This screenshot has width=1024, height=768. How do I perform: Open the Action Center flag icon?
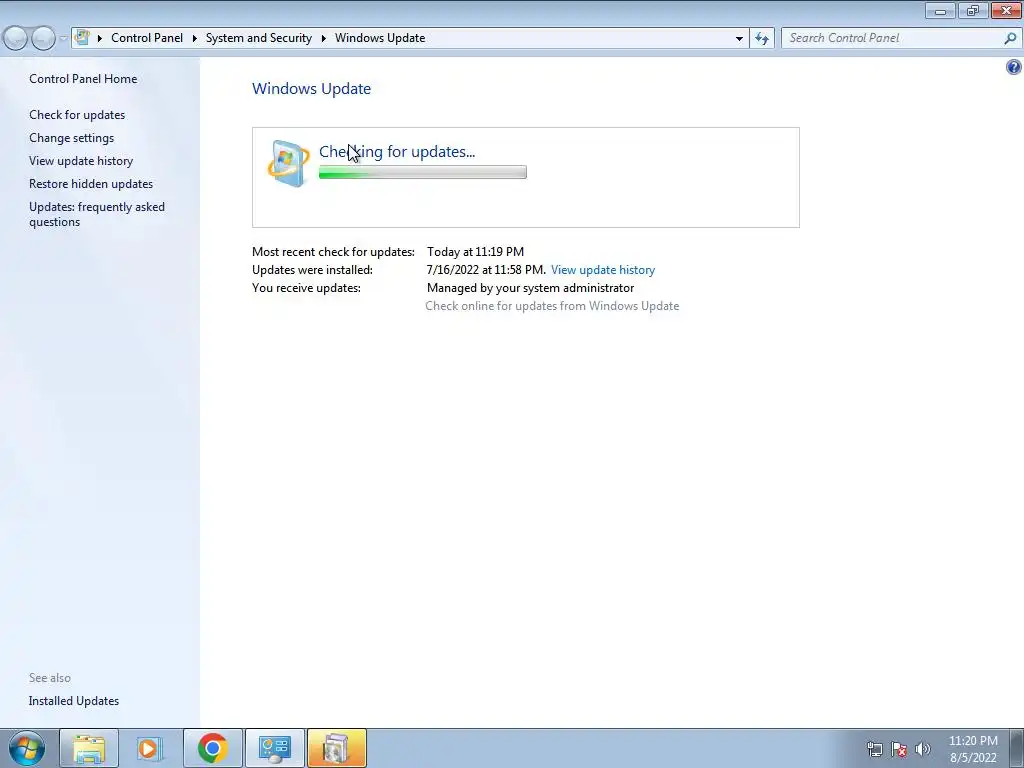pyautogui.click(x=899, y=749)
